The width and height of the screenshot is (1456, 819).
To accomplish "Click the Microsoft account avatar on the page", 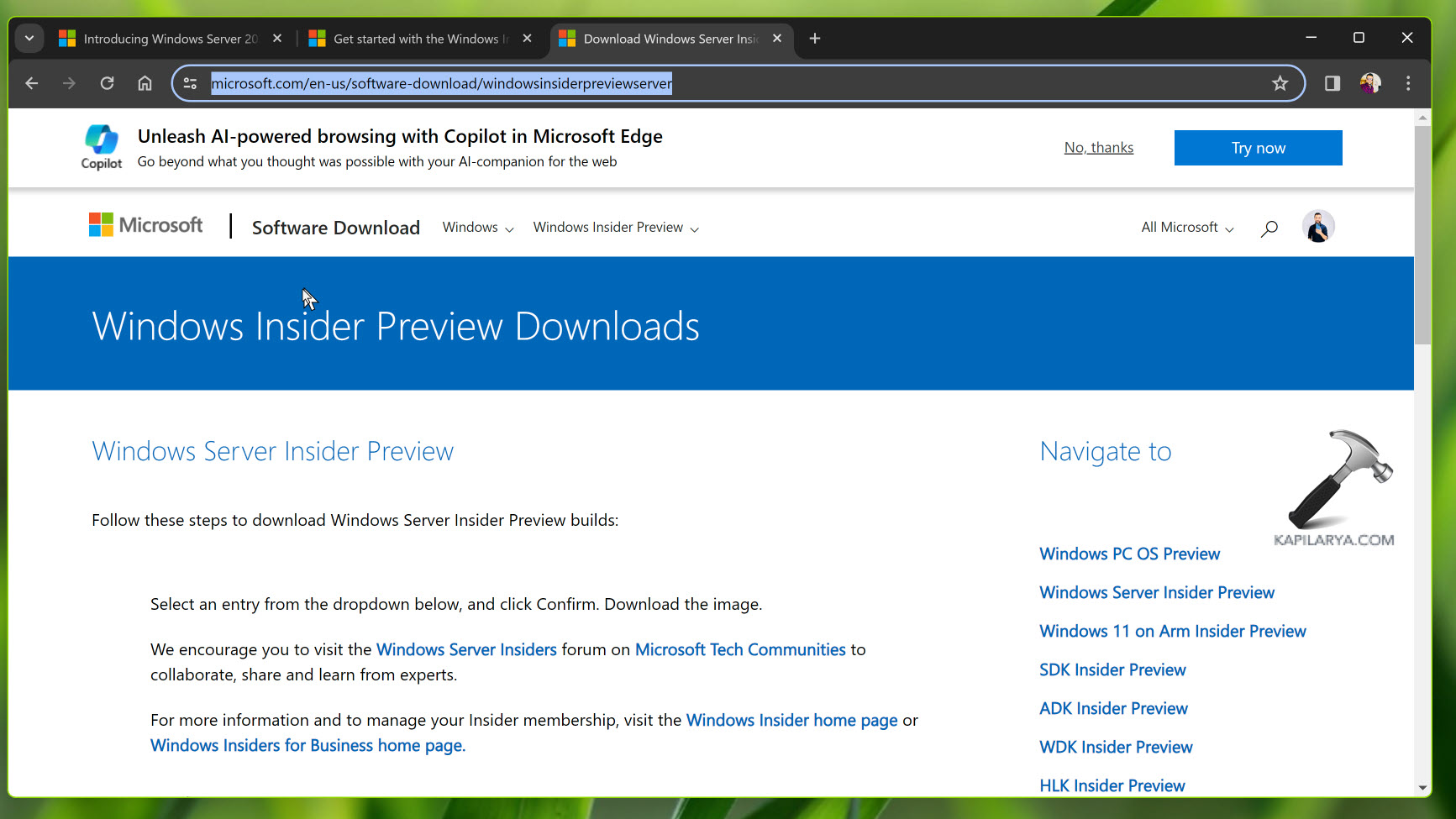I will click(x=1317, y=226).
